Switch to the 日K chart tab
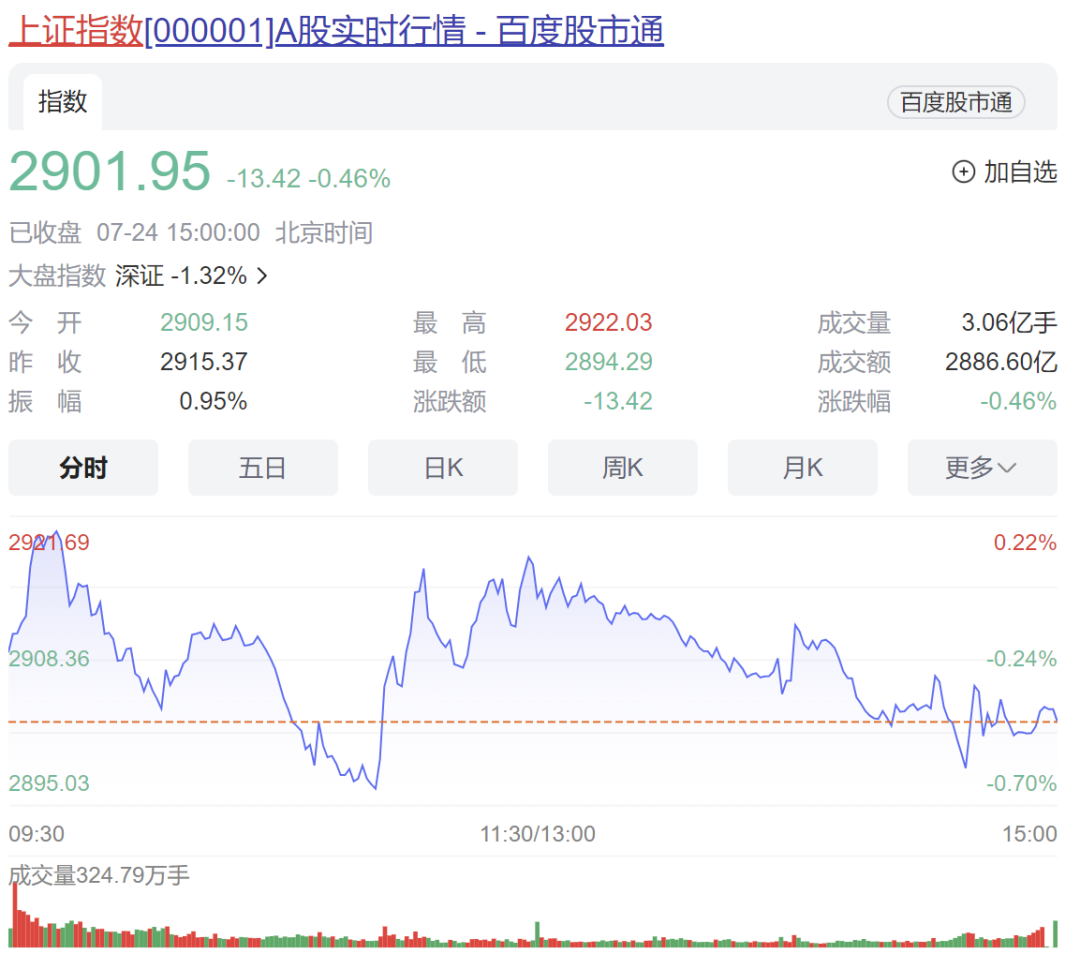The image size is (1080, 954). click(x=443, y=467)
